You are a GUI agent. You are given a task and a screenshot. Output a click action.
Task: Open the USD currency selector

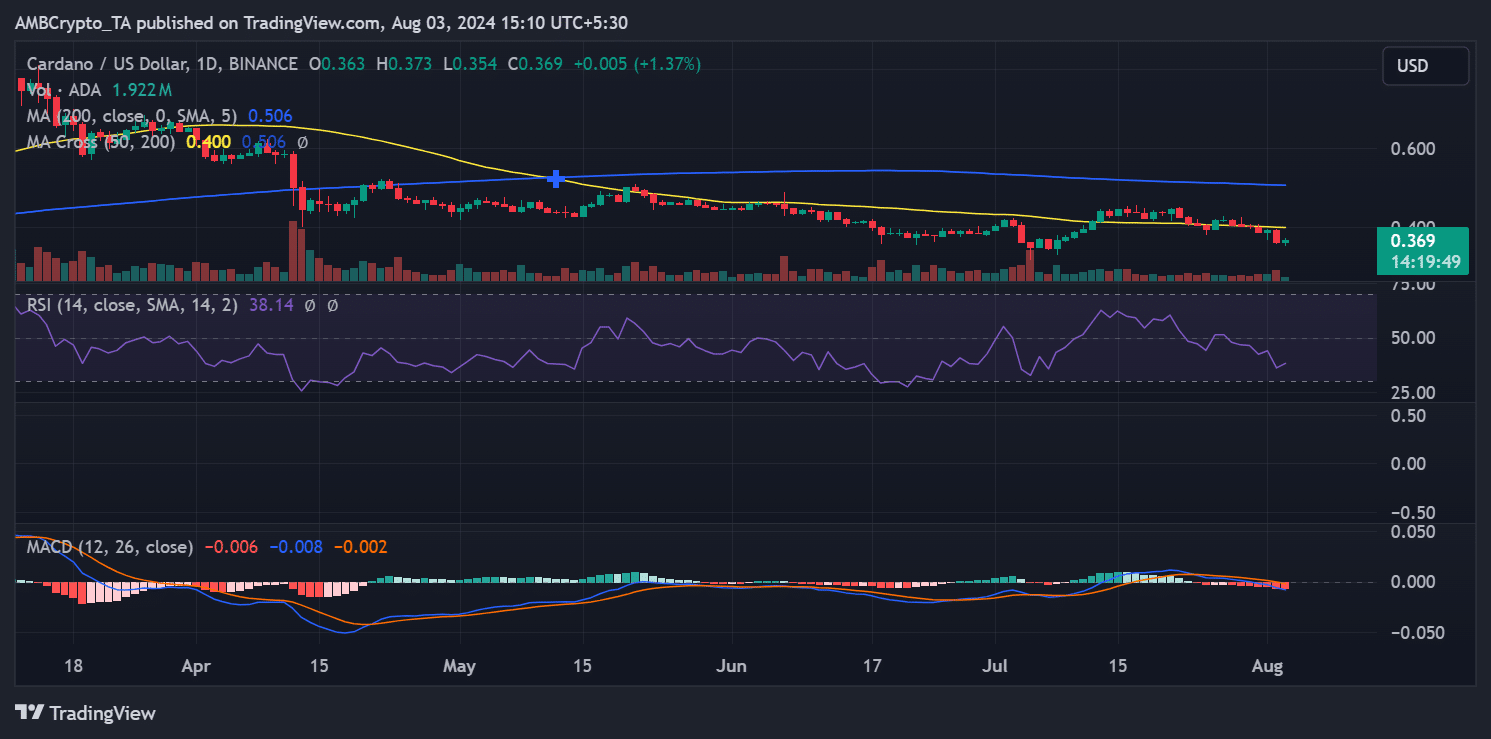(1425, 66)
